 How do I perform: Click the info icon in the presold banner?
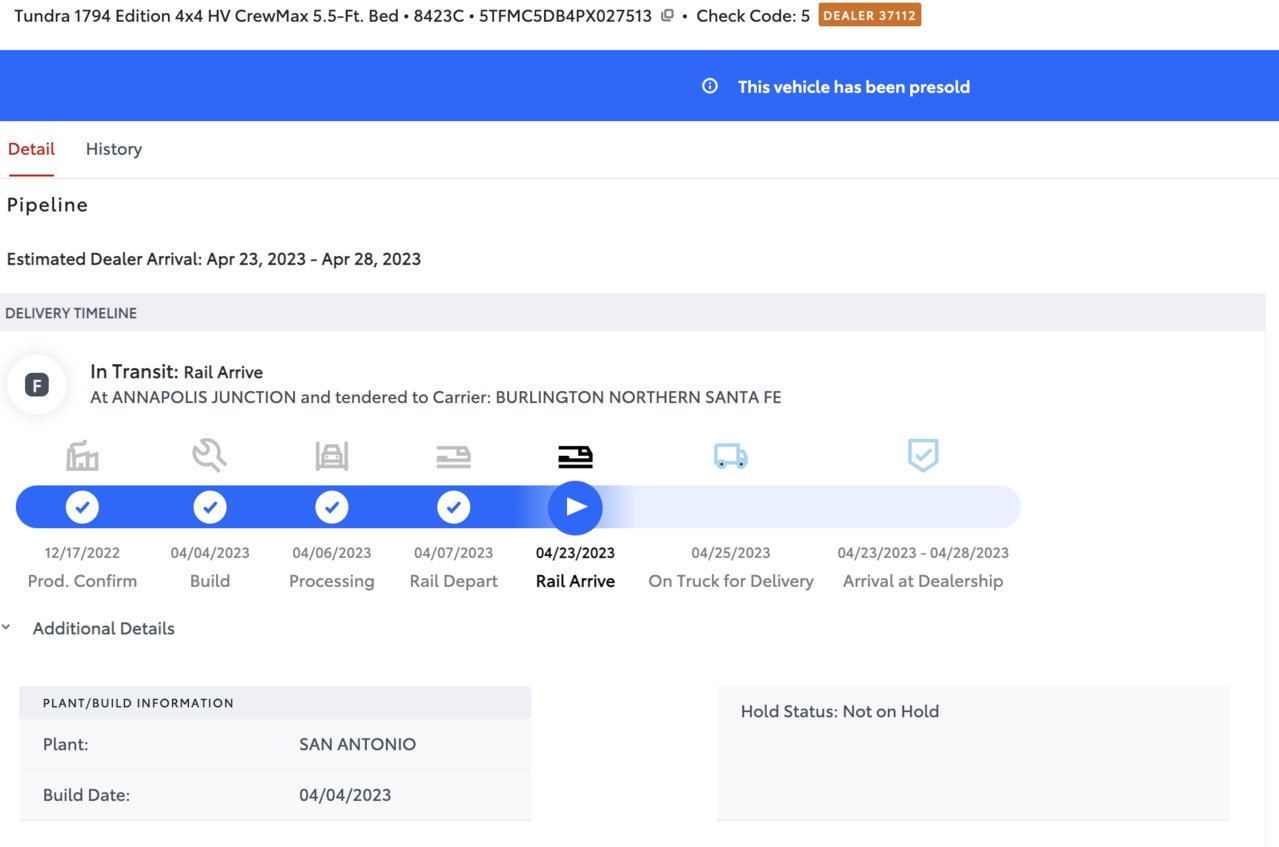(710, 86)
